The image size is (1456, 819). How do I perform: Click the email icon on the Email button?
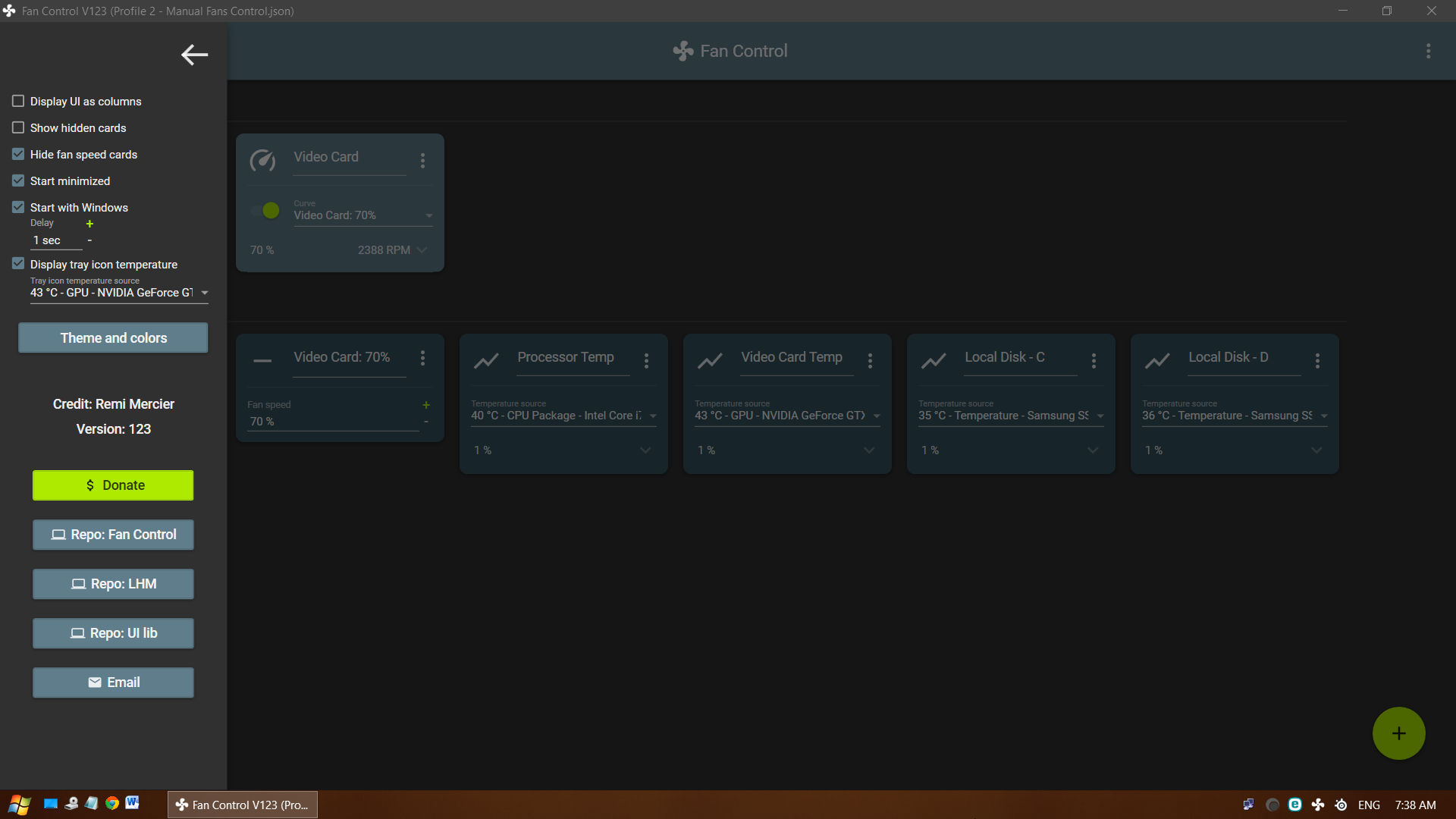point(93,682)
